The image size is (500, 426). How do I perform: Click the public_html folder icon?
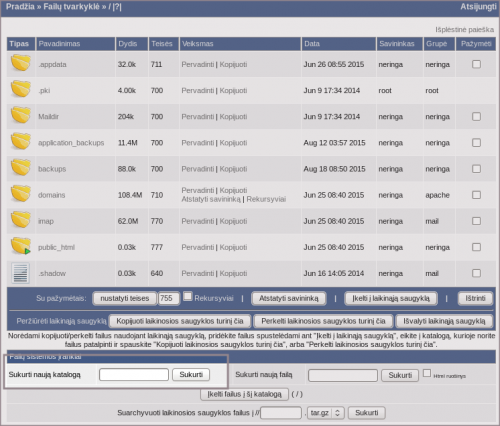(x=21, y=246)
